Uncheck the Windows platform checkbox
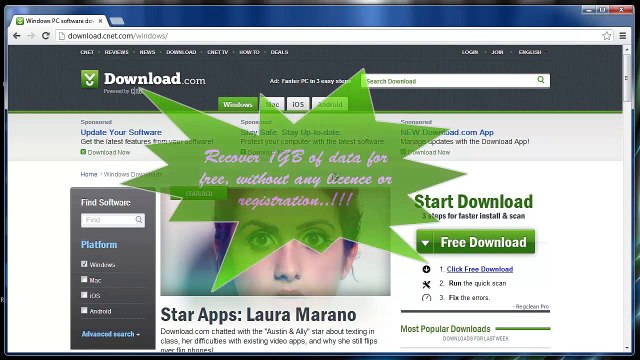Screen dimensions: 640x360 coord(84,264)
